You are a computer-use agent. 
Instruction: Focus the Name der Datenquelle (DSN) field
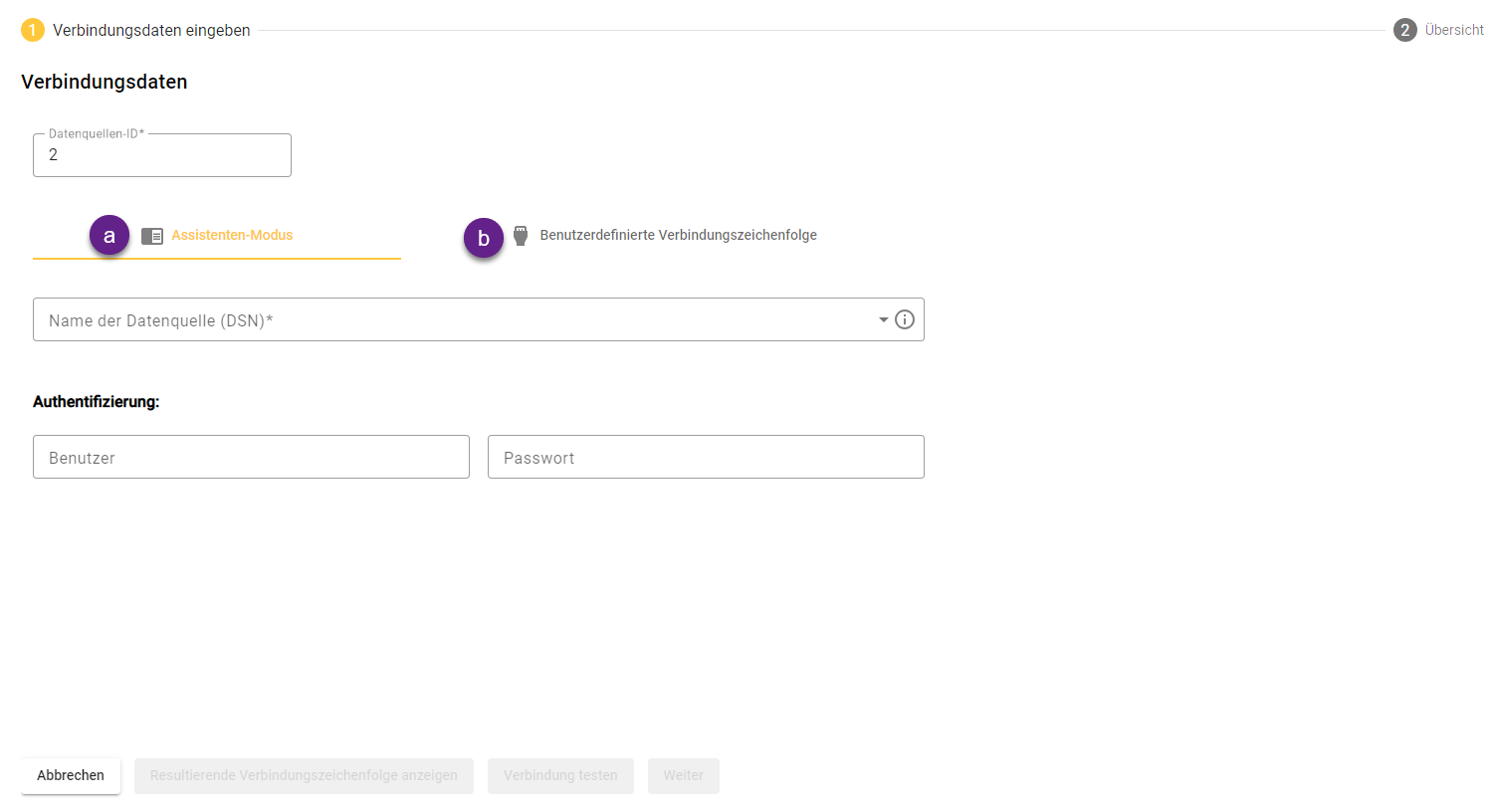(x=448, y=320)
